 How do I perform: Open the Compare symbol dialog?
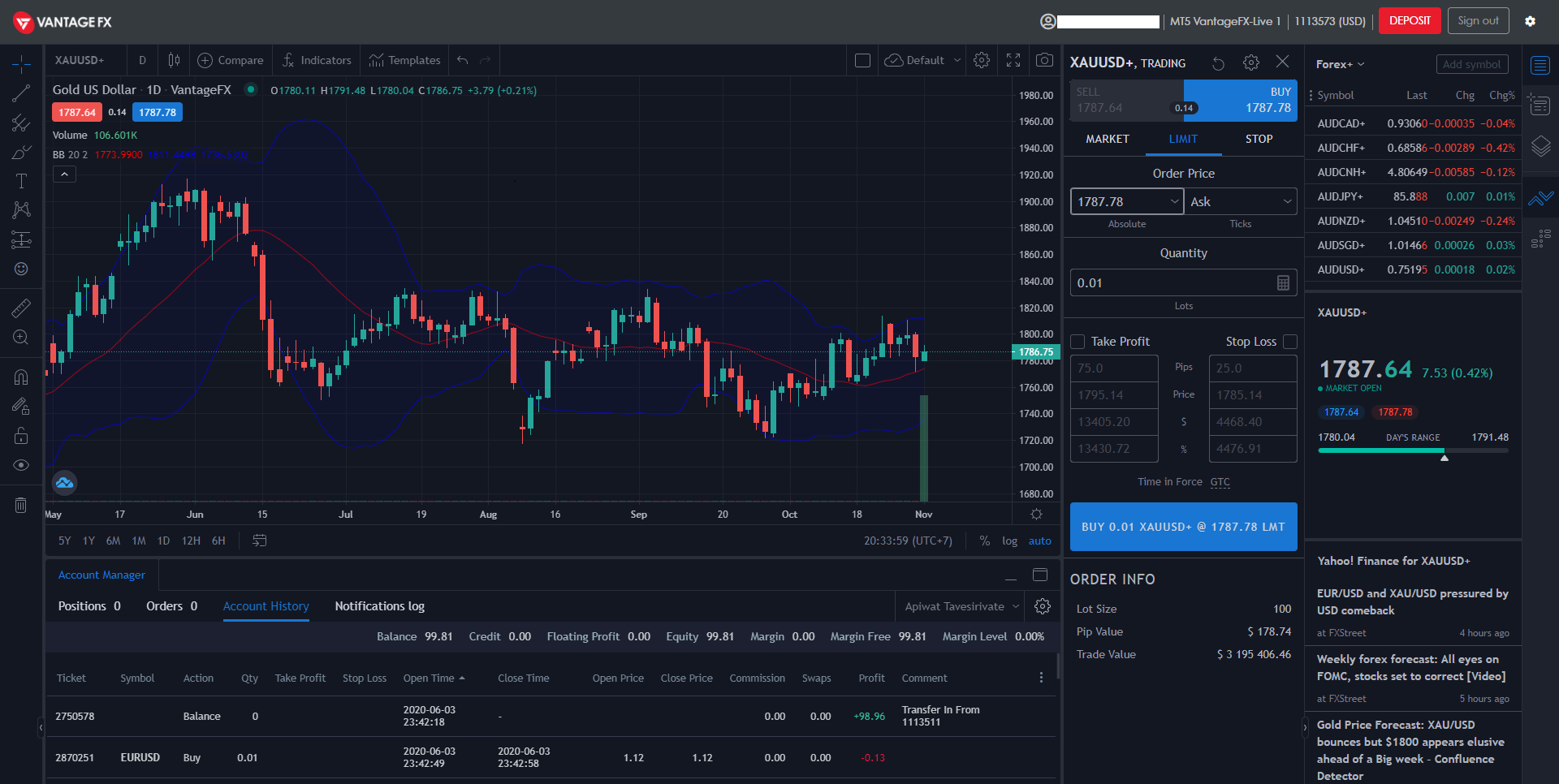tap(231, 60)
